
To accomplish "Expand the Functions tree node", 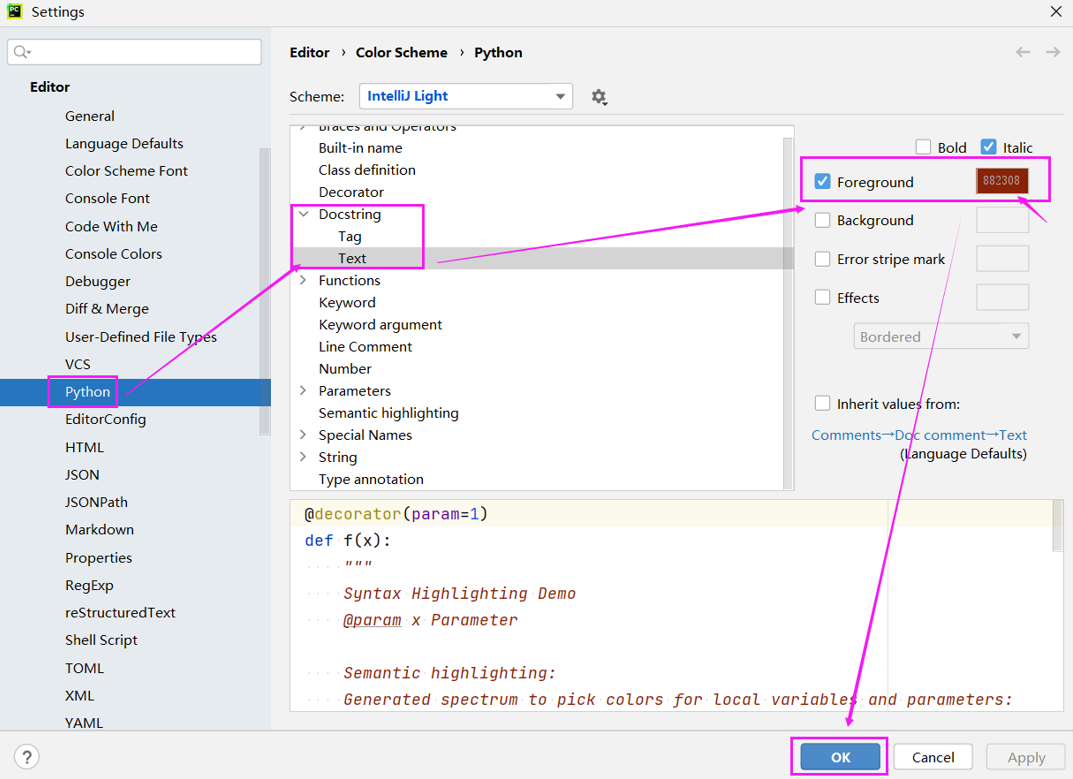I will pyautogui.click(x=303, y=281).
